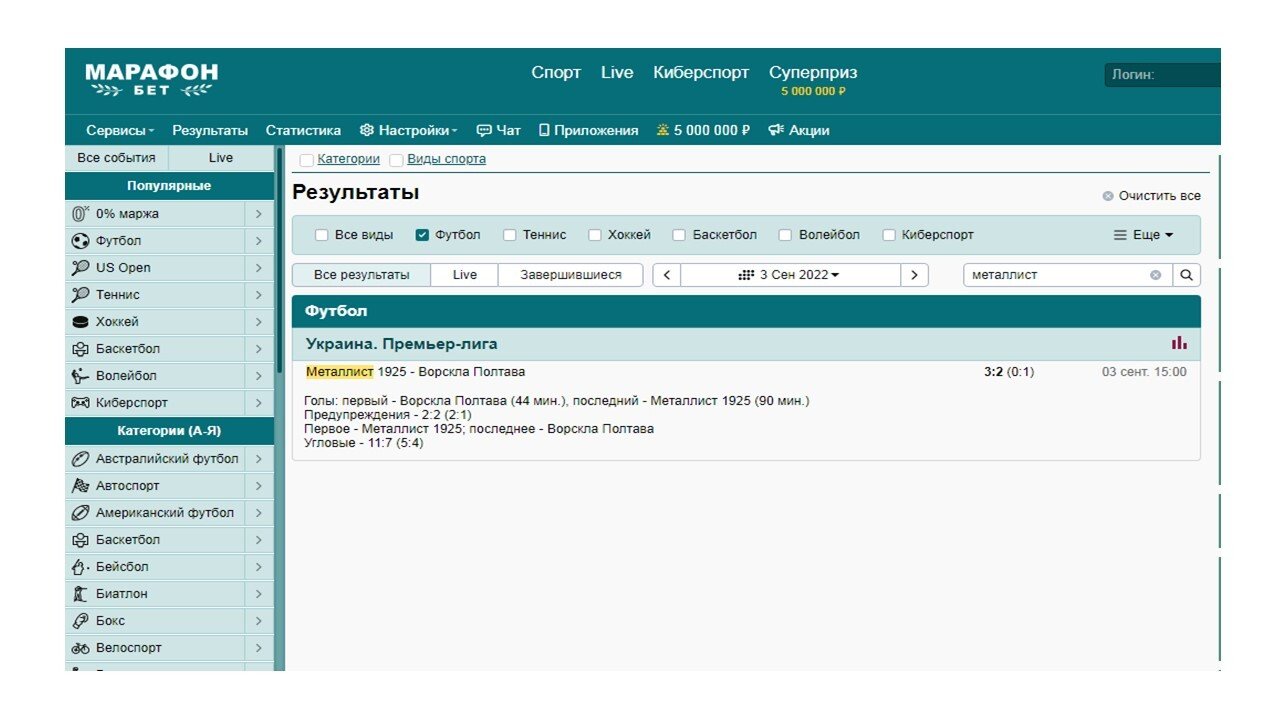Click the Marathon Bet logo
The width and height of the screenshot is (1280, 720).
point(151,81)
